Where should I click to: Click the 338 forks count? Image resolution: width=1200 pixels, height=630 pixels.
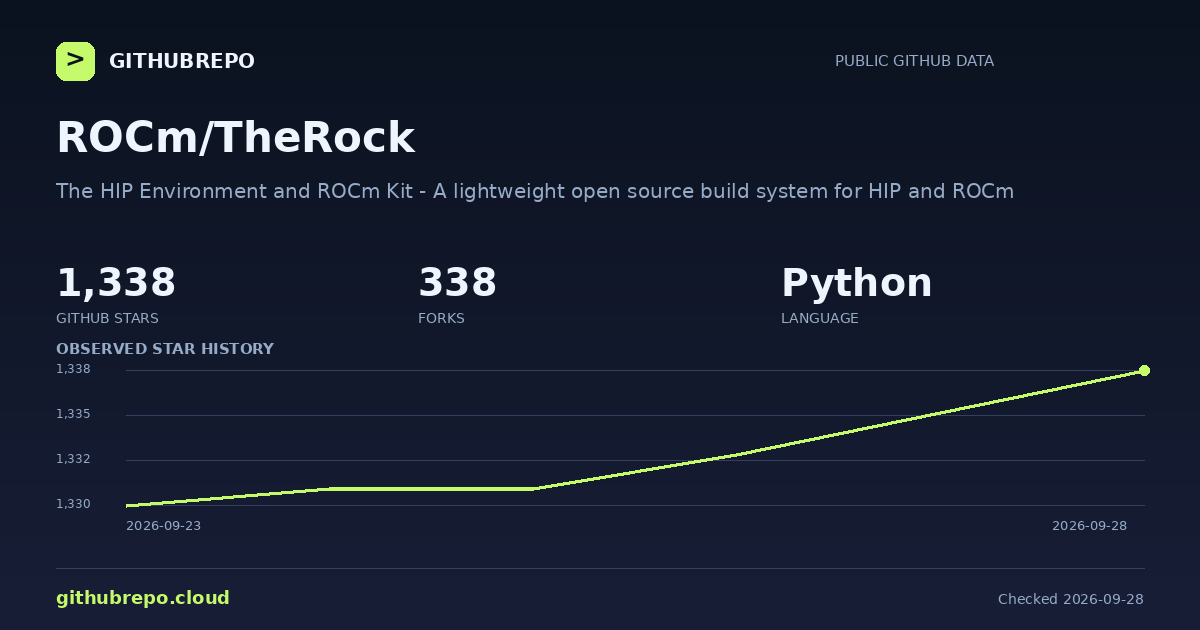457,283
